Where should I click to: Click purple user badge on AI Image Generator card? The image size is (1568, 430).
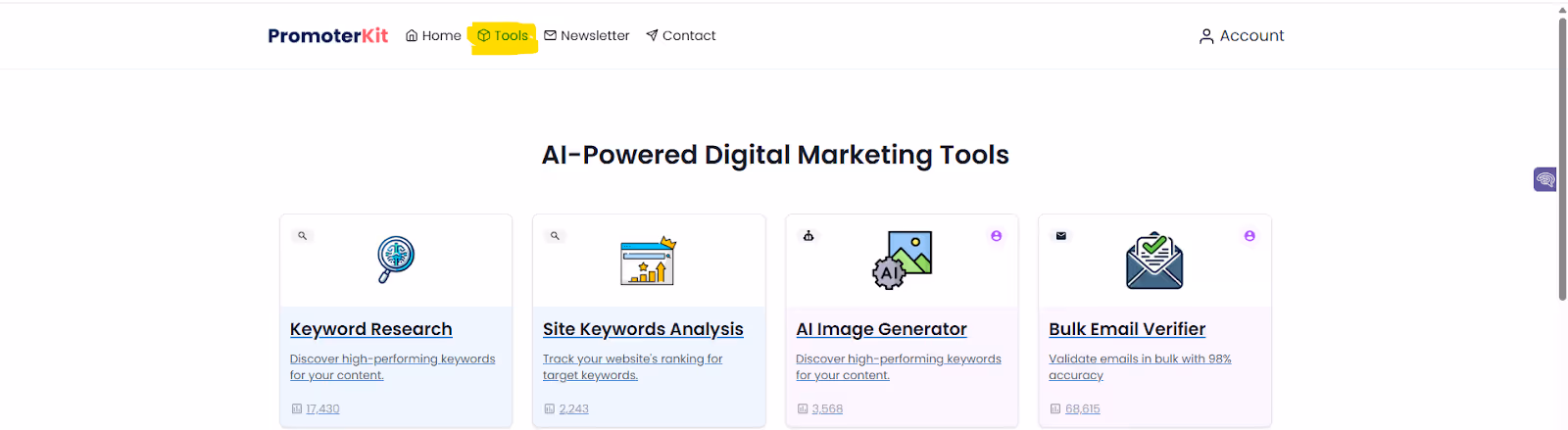coord(997,236)
